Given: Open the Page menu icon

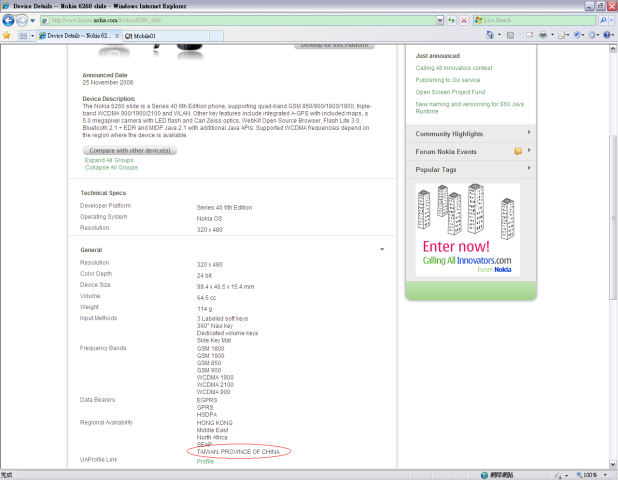Looking at the screenshot, I should tap(563, 35).
